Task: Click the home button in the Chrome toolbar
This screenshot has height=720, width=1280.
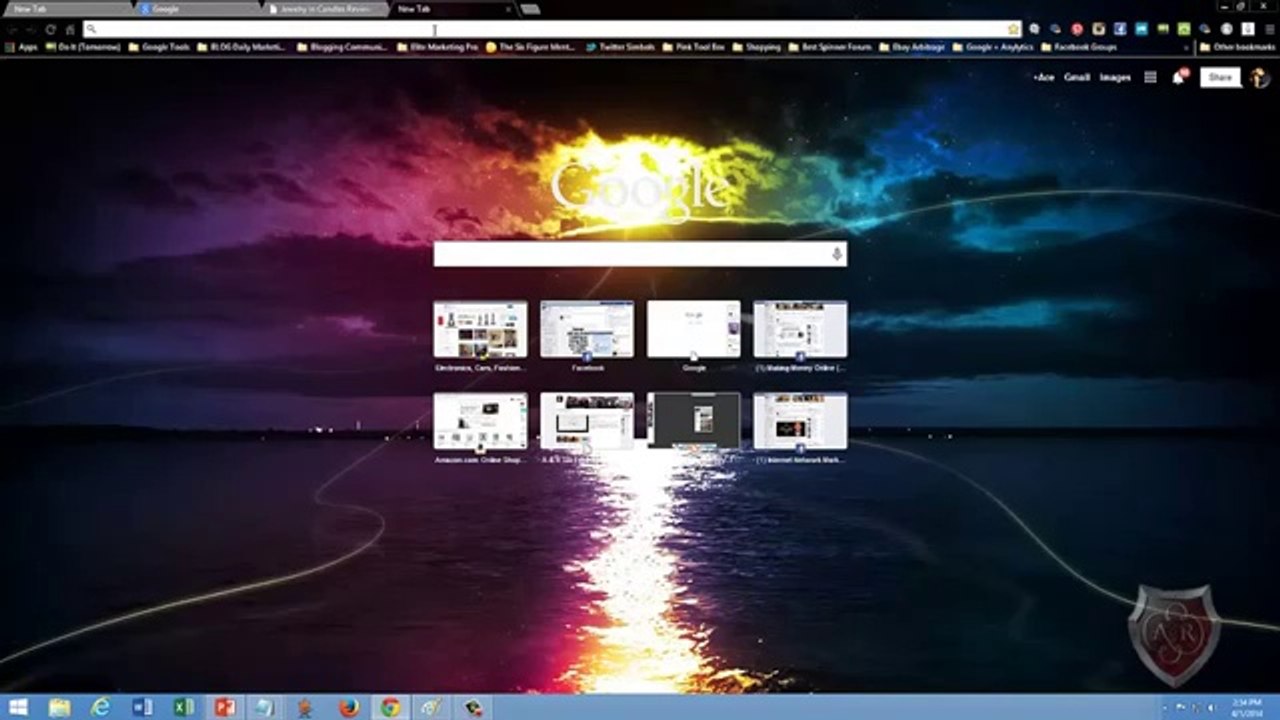Action: tap(69, 30)
